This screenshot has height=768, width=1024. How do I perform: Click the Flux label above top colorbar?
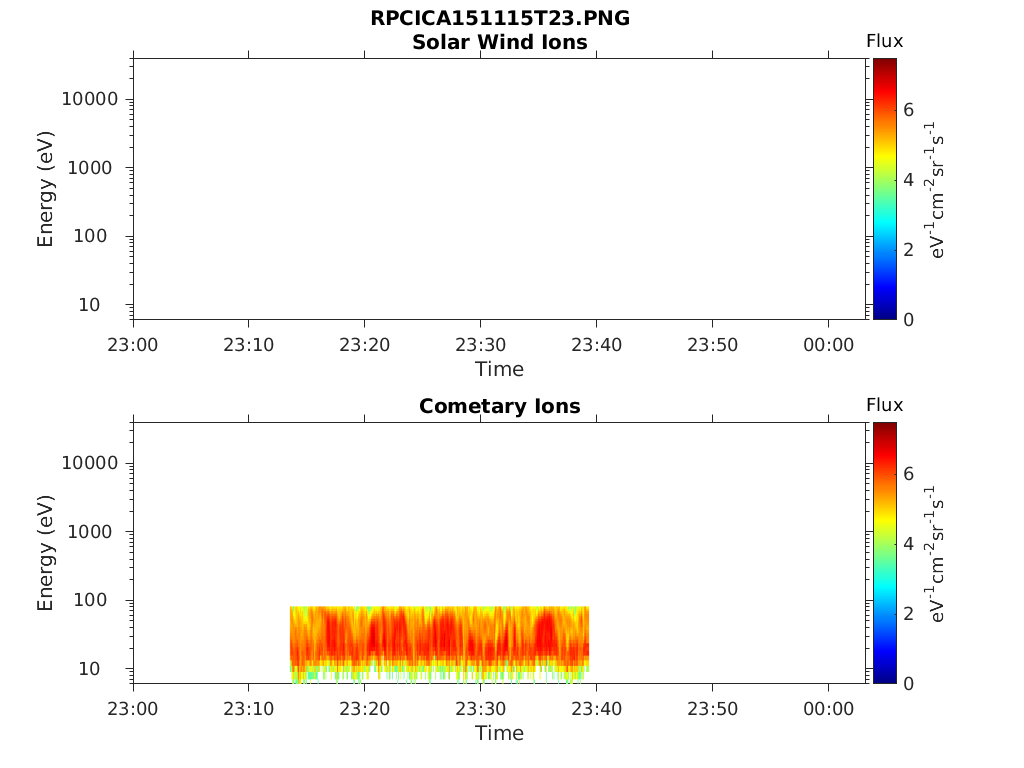(884, 41)
